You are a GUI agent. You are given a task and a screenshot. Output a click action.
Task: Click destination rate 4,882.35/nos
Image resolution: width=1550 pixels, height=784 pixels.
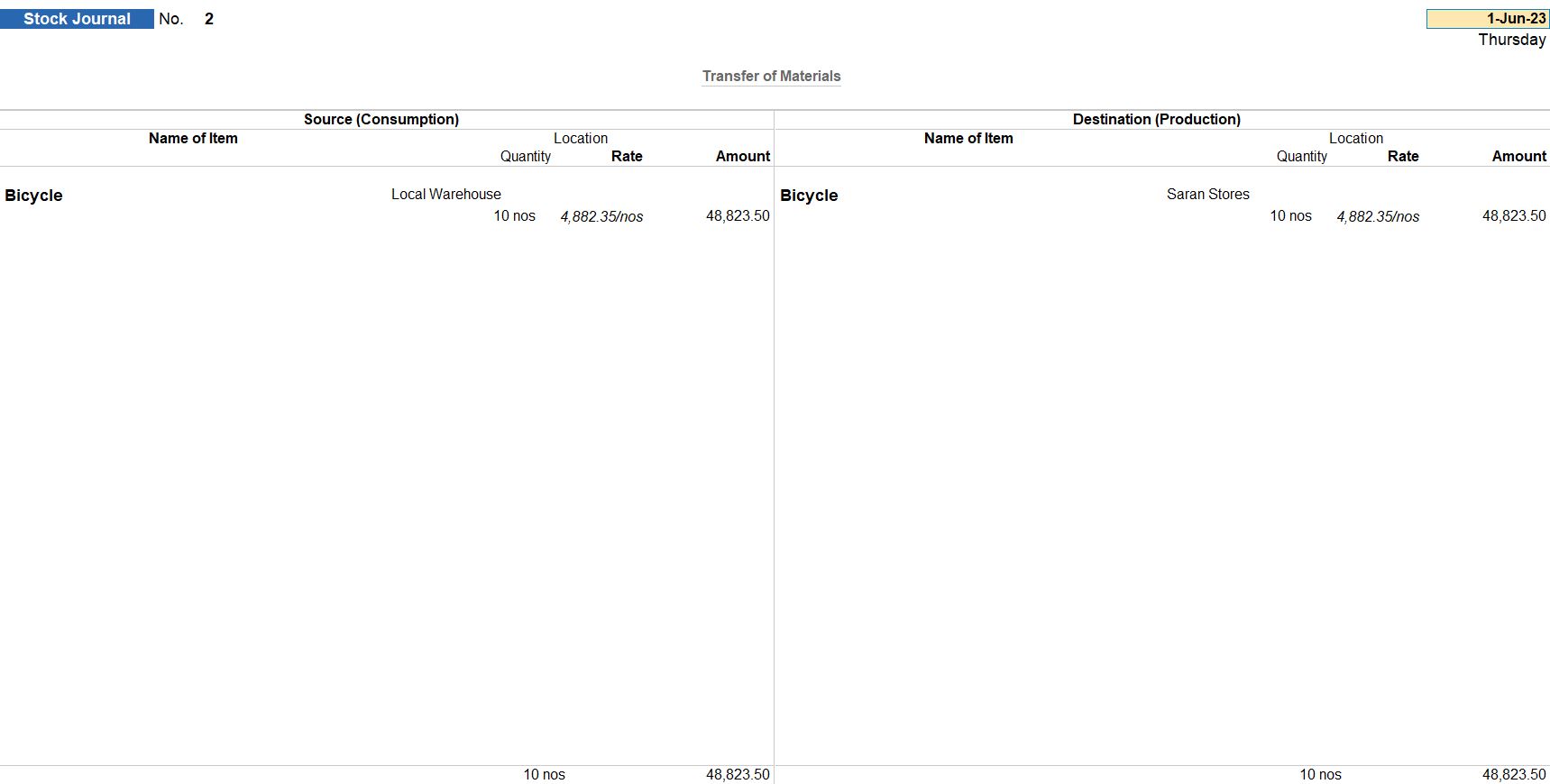1378,217
